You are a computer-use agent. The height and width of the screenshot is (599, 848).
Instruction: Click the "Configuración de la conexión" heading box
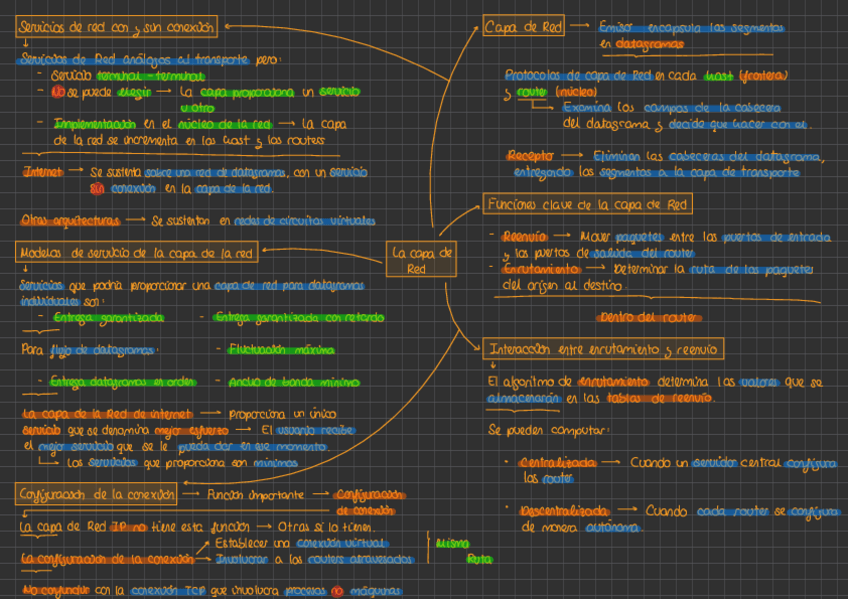click(97, 494)
